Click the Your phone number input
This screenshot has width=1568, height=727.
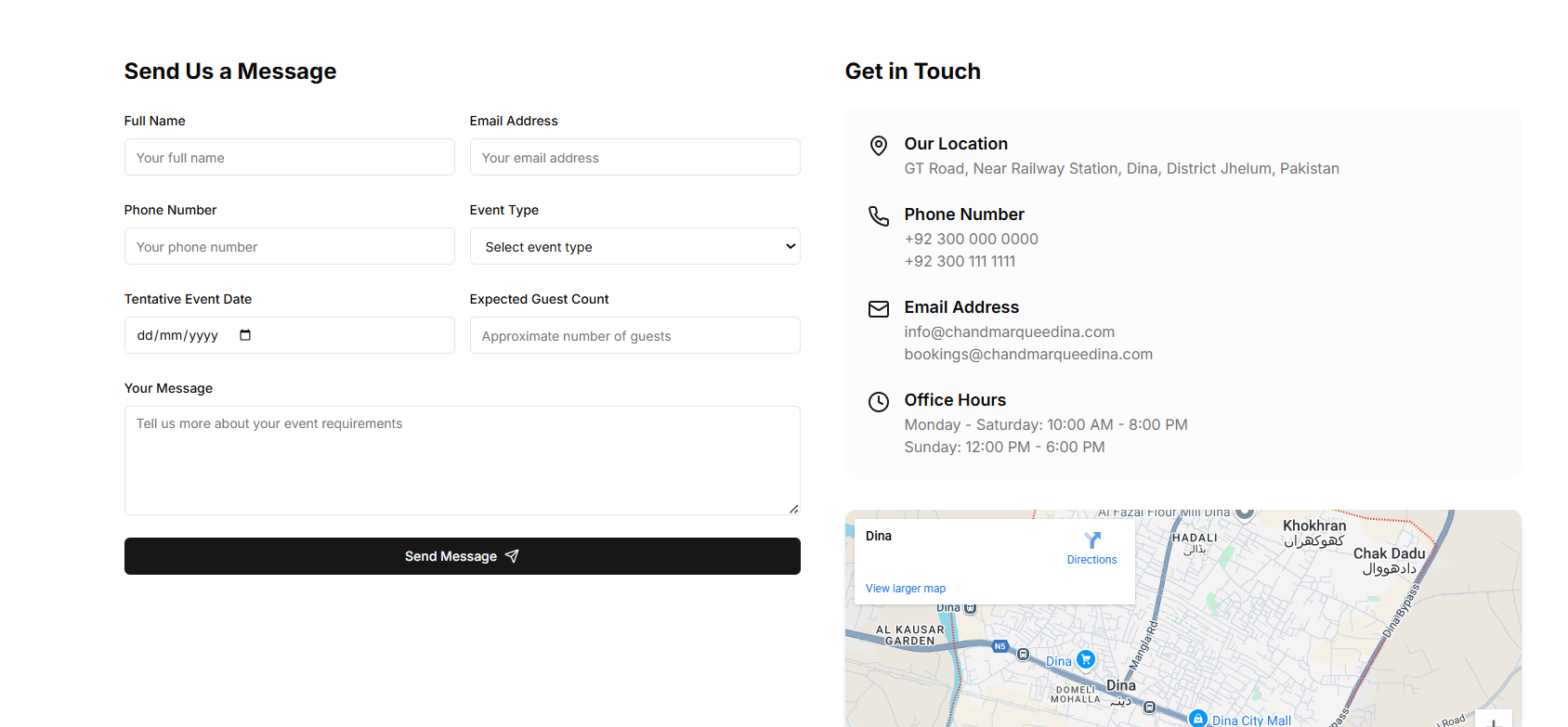click(x=289, y=247)
